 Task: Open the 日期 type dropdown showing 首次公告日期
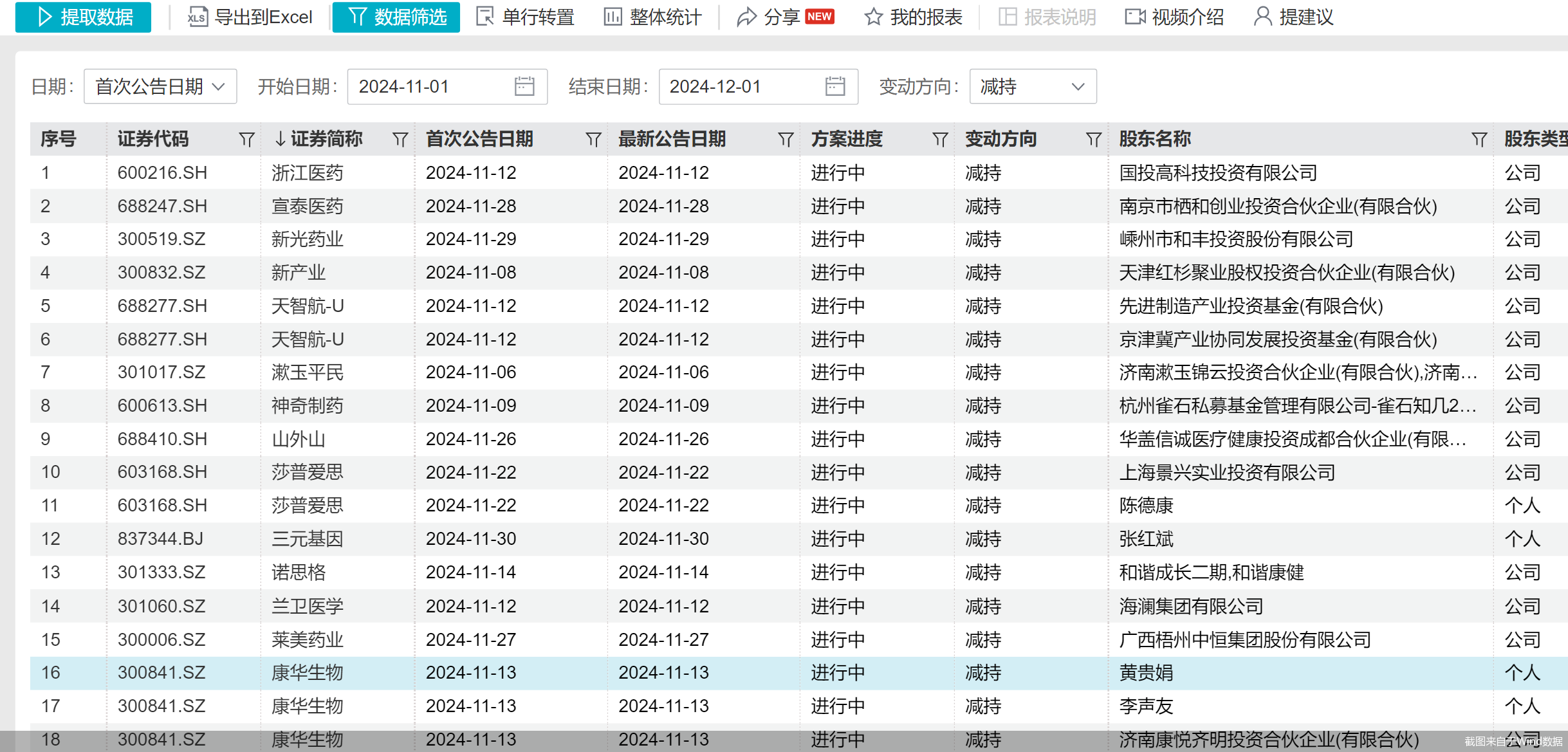(160, 86)
